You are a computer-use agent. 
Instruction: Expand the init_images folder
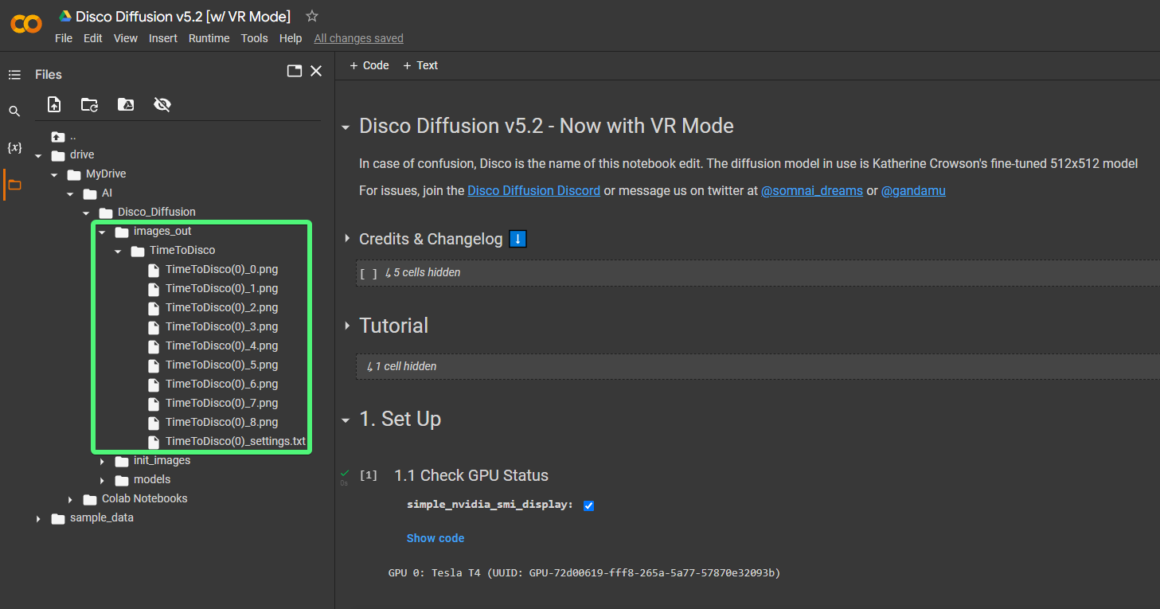point(103,460)
